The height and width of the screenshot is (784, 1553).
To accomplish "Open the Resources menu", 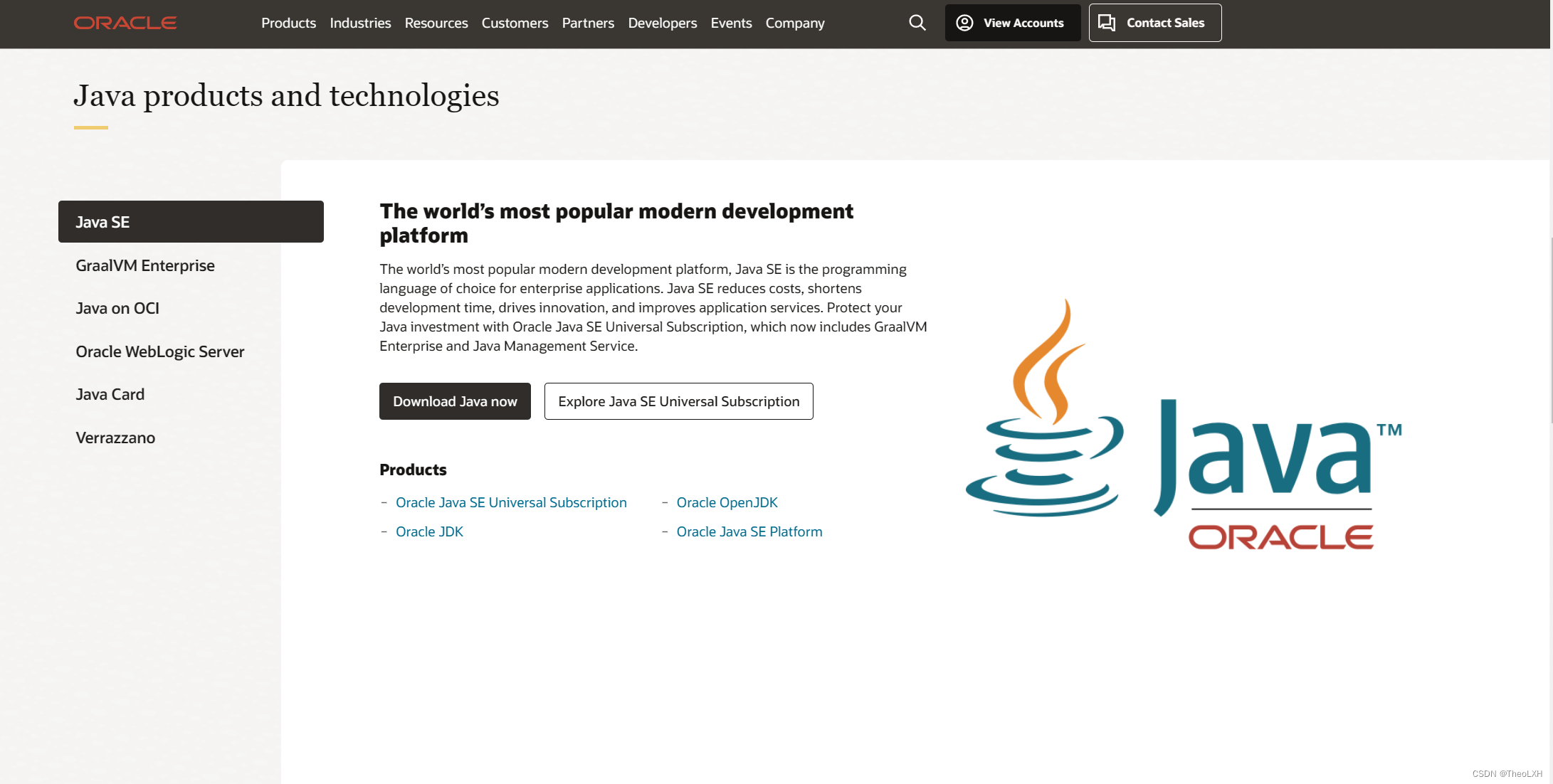I will point(436,23).
